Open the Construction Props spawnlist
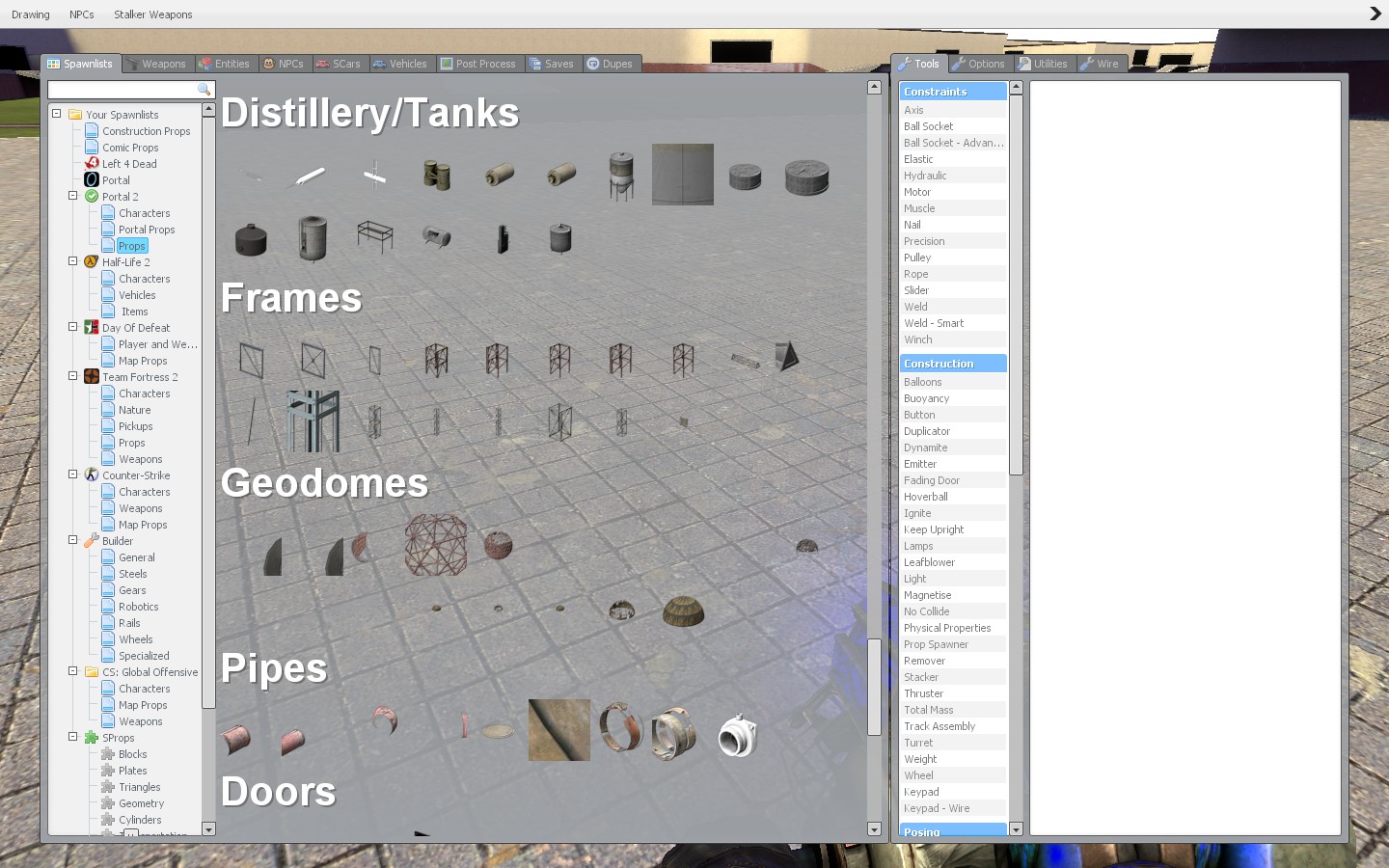1389x868 pixels. click(146, 131)
